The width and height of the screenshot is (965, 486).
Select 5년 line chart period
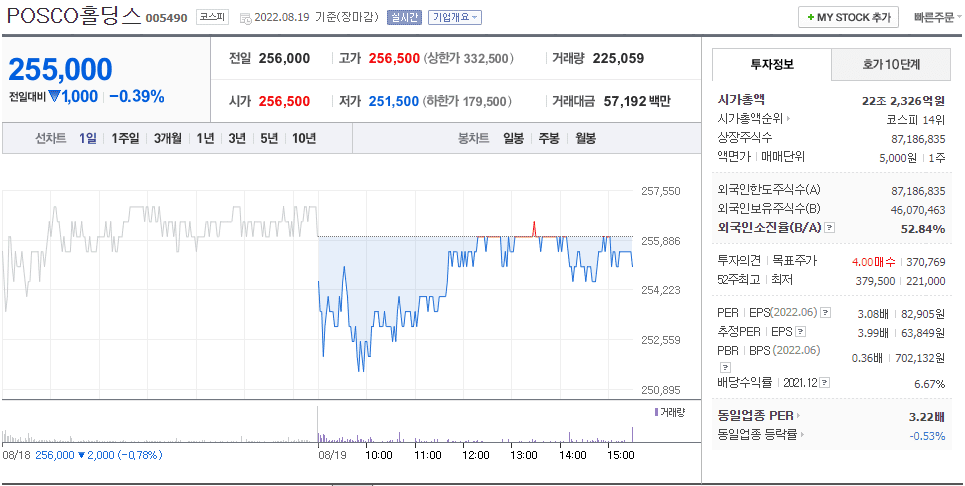tap(269, 138)
